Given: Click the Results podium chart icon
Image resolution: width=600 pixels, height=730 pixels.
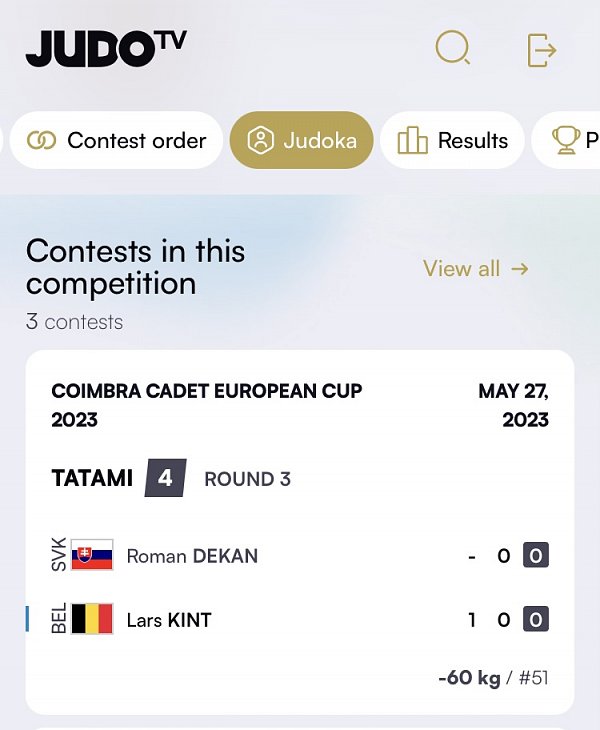Looking at the screenshot, I should [x=412, y=141].
